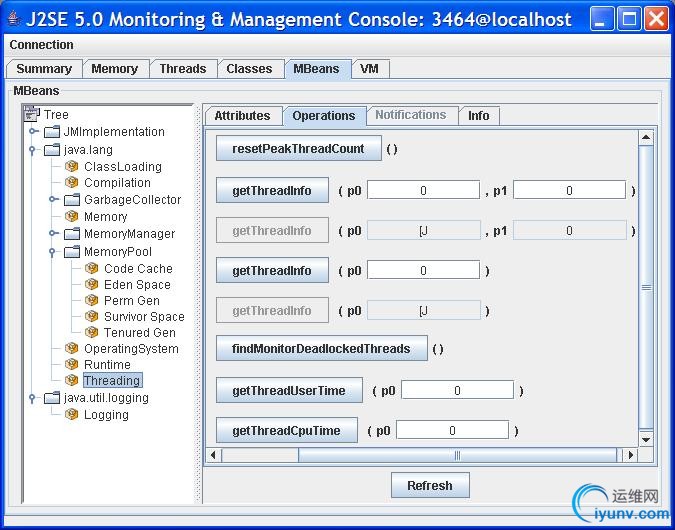Click the Compilation MBean icon
The height and width of the screenshot is (530, 675).
point(71,183)
